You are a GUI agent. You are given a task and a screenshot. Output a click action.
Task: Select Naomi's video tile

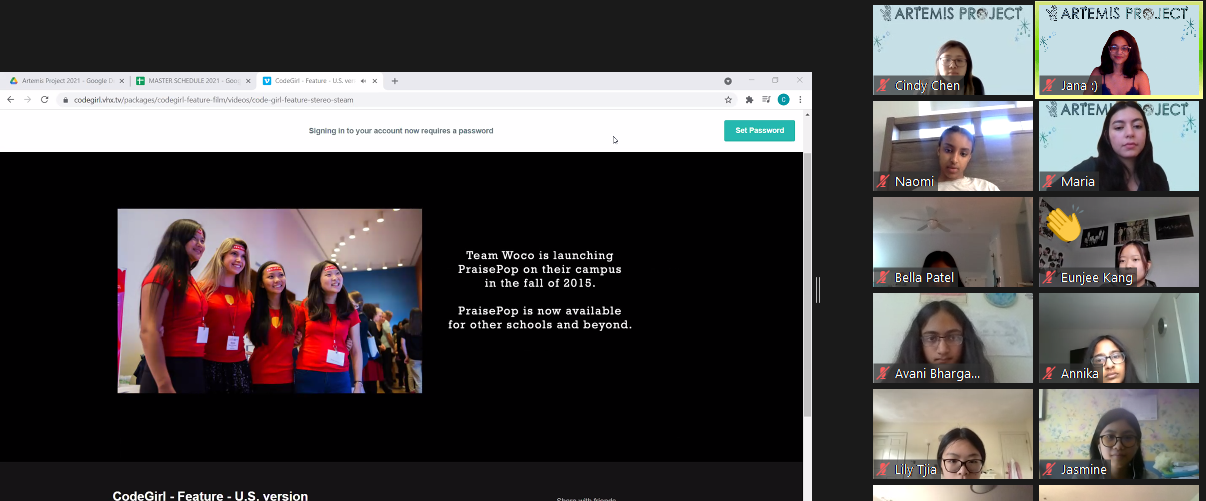[x=952, y=145]
